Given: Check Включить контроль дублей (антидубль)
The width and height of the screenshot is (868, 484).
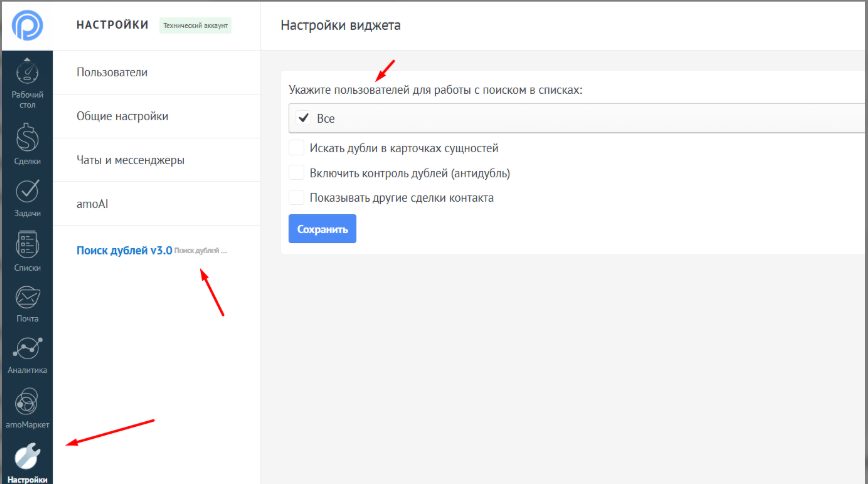Looking at the screenshot, I should point(296,173).
